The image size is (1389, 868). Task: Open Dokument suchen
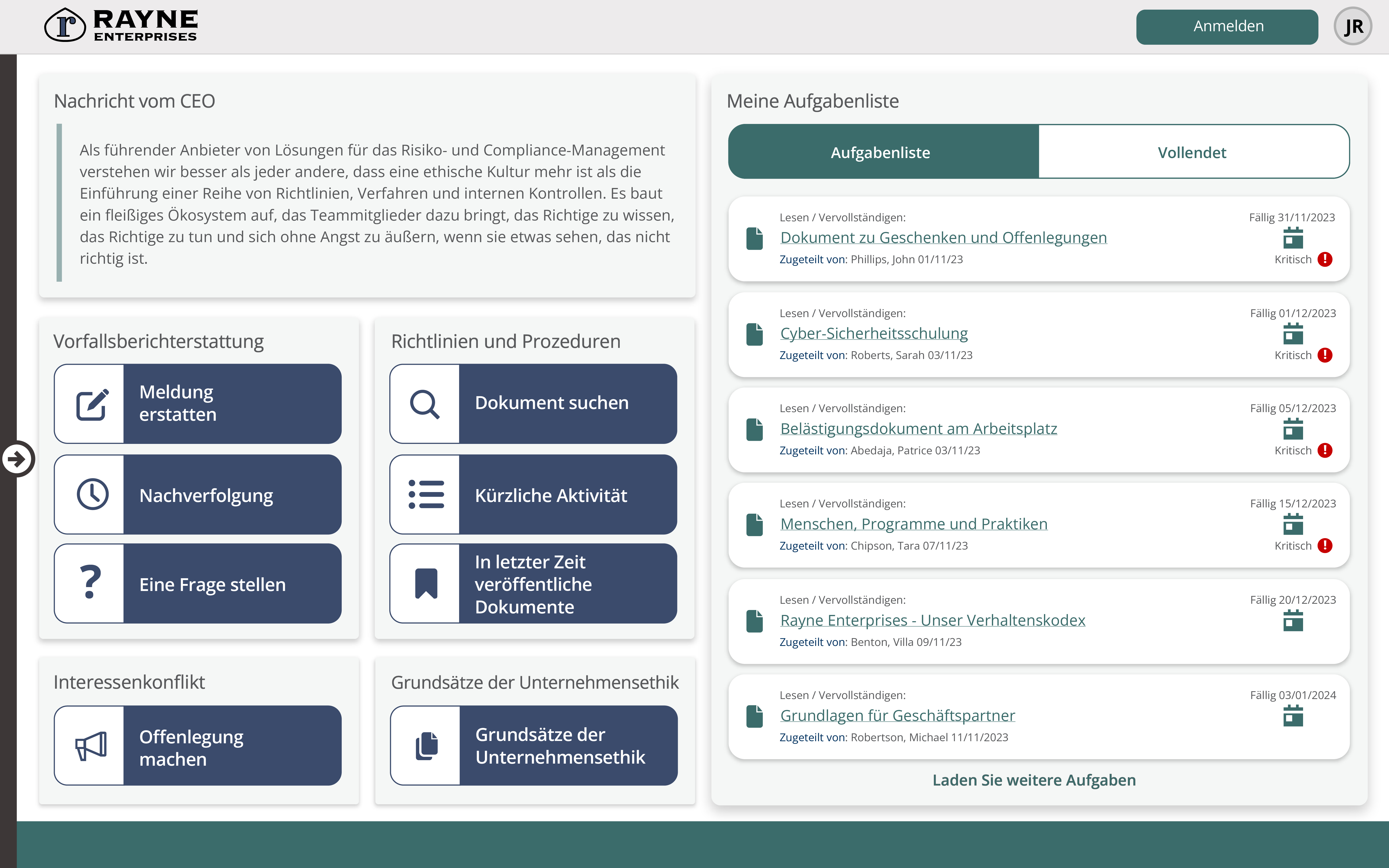[533, 404]
